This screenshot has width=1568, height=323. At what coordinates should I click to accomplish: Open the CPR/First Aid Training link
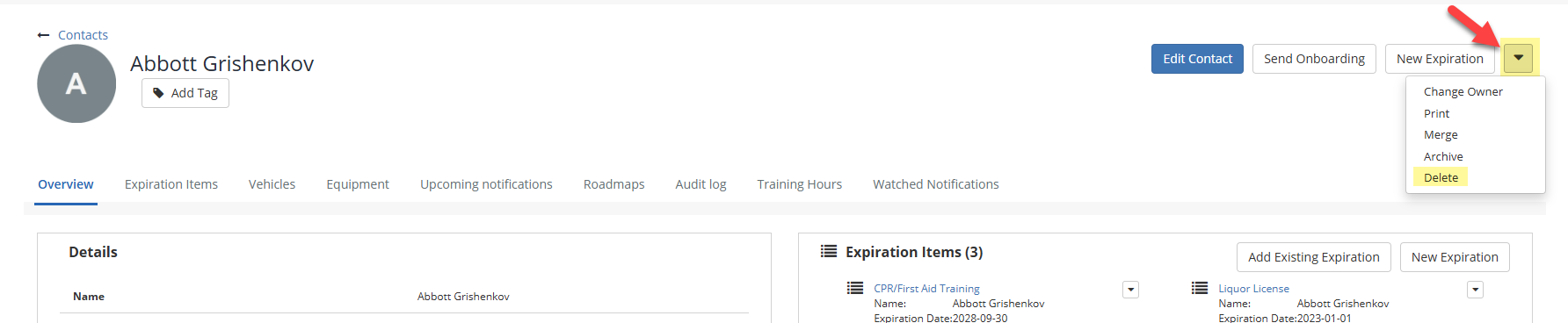(x=926, y=289)
